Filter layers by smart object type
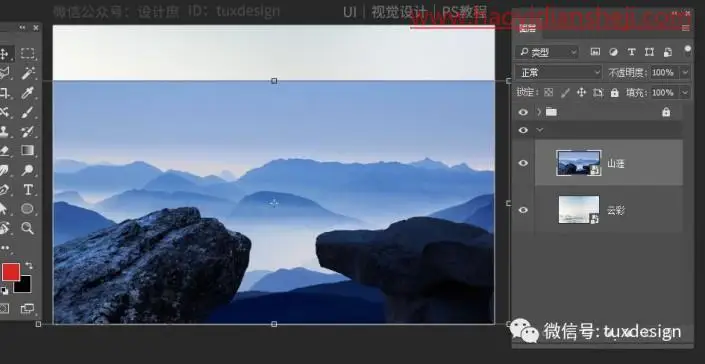The image size is (705, 364). pos(668,52)
